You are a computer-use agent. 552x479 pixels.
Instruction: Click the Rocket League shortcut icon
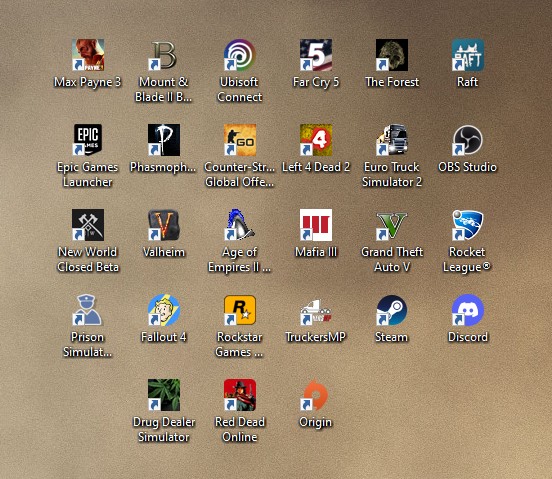click(x=468, y=225)
